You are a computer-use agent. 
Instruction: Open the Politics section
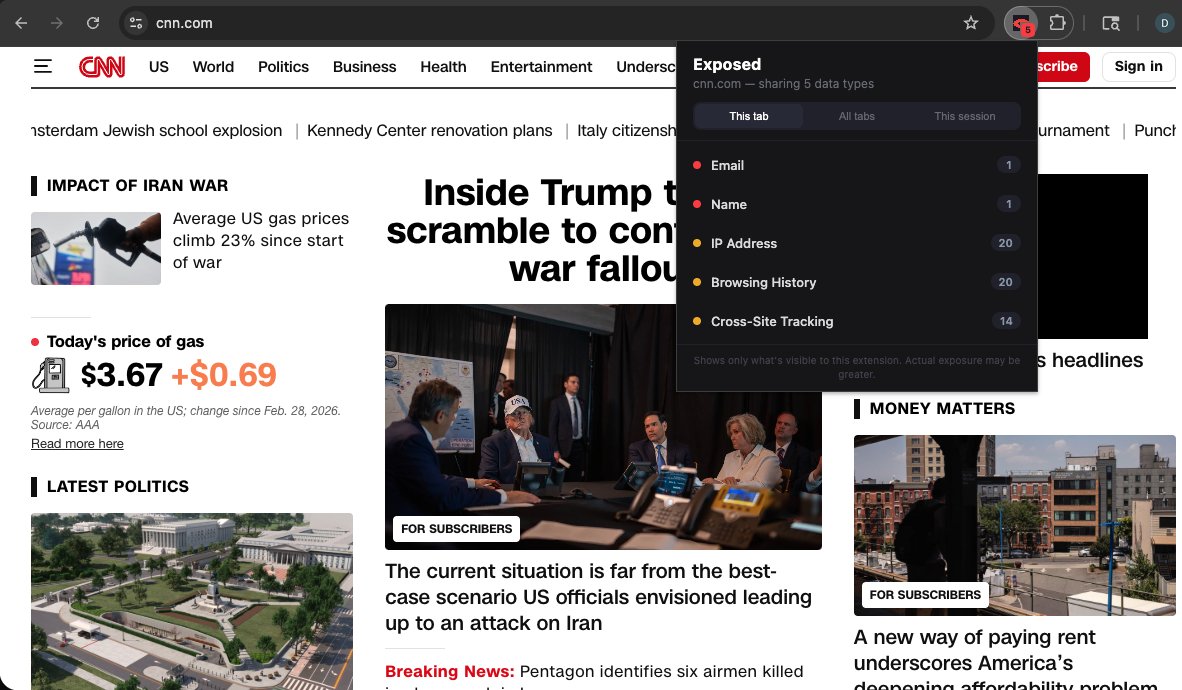pos(283,66)
